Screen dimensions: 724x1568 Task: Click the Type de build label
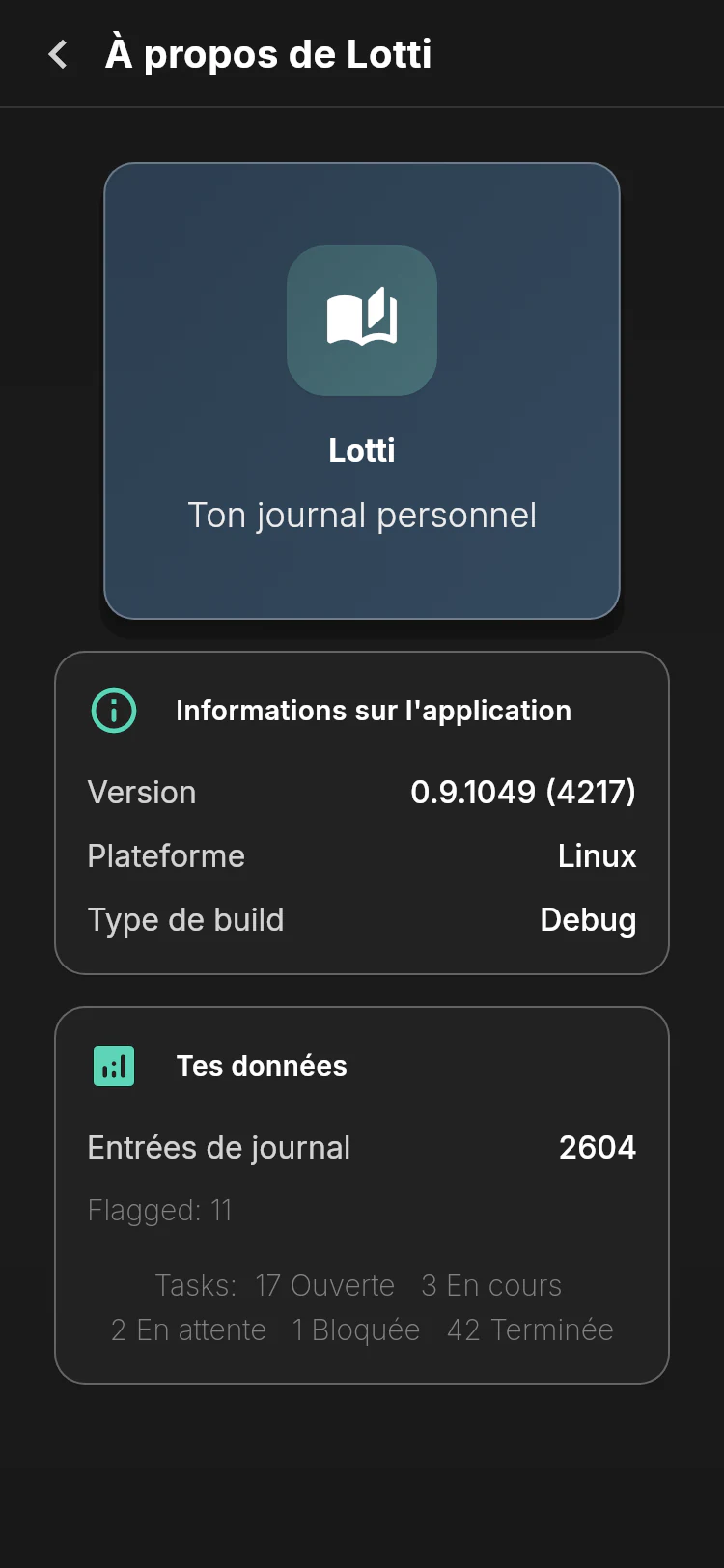point(185,920)
